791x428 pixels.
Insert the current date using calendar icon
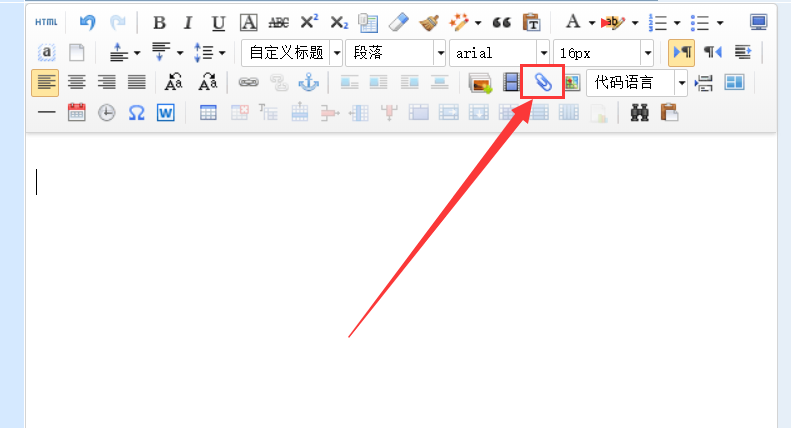[x=77, y=113]
